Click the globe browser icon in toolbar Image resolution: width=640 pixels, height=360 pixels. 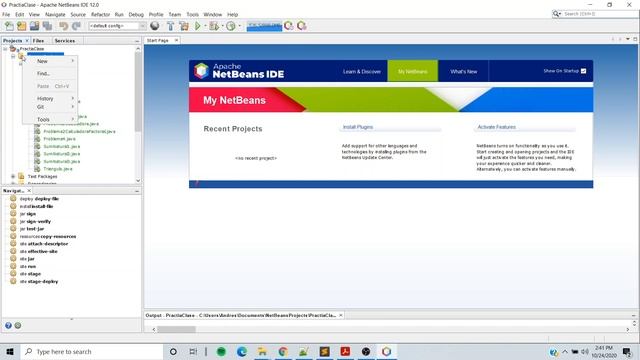[155, 26]
